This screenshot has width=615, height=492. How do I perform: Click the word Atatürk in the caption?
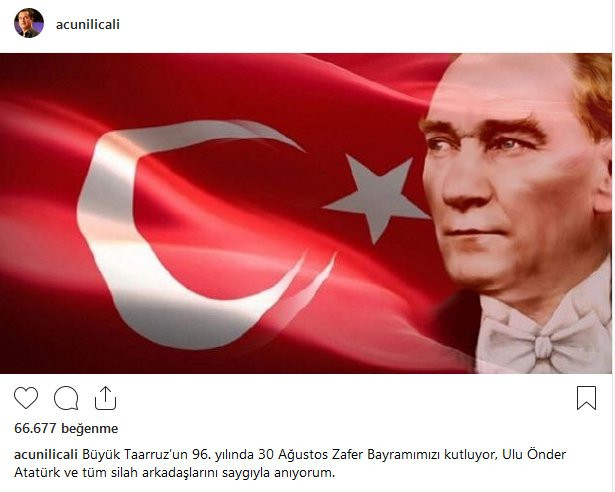point(35,472)
